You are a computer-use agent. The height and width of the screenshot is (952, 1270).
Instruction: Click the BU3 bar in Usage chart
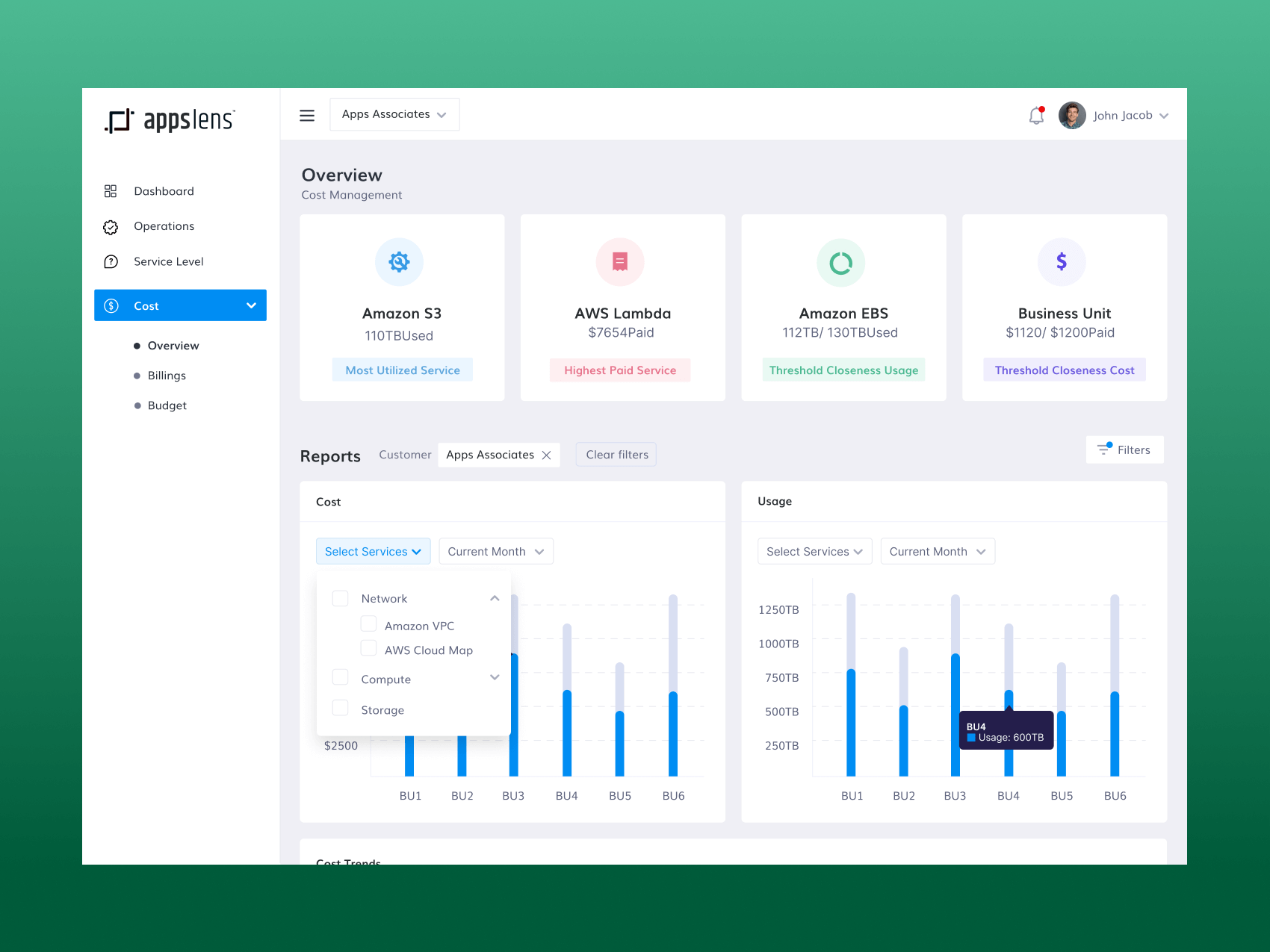955,687
